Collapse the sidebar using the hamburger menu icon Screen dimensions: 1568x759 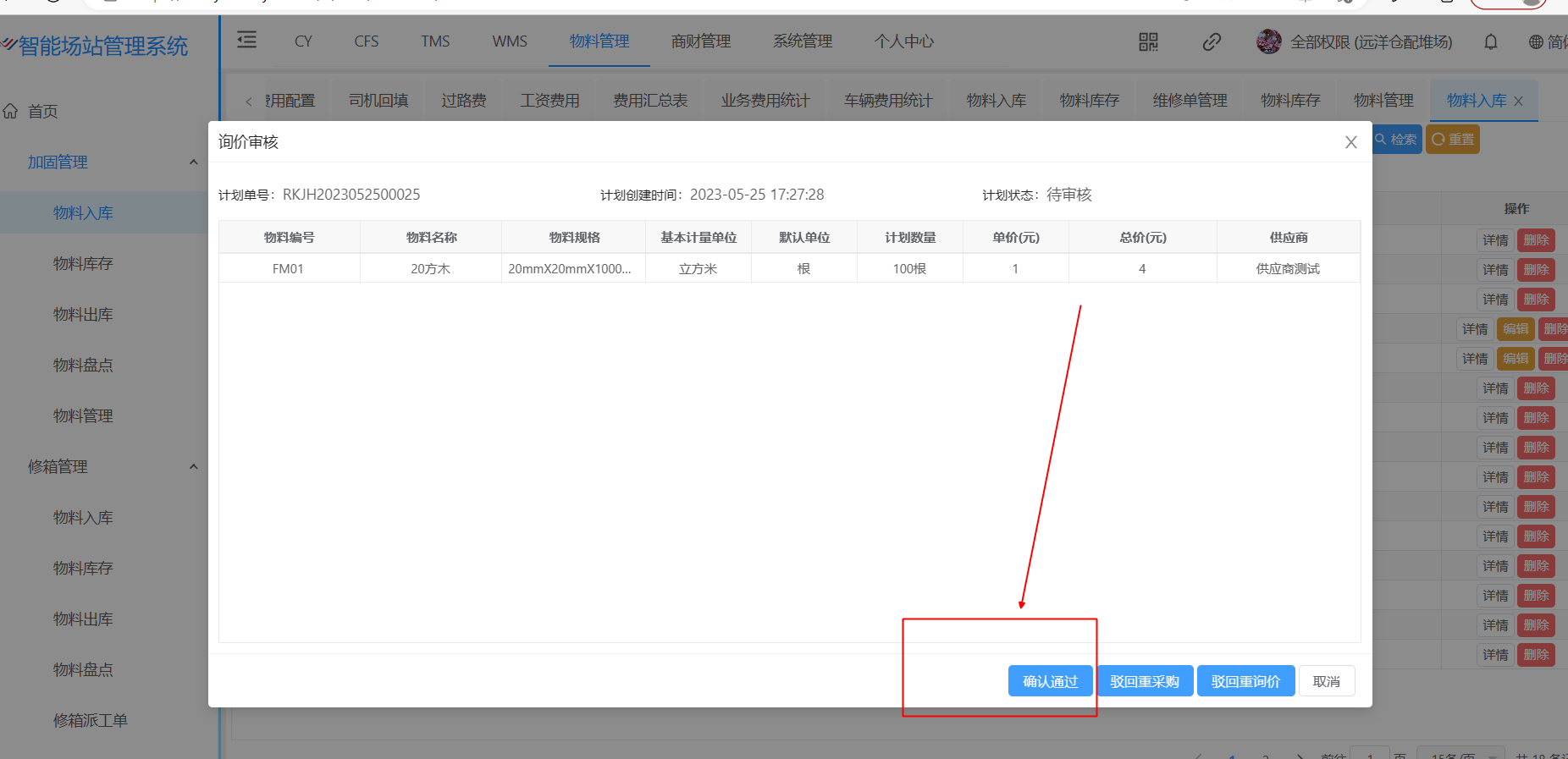pyautogui.click(x=246, y=40)
